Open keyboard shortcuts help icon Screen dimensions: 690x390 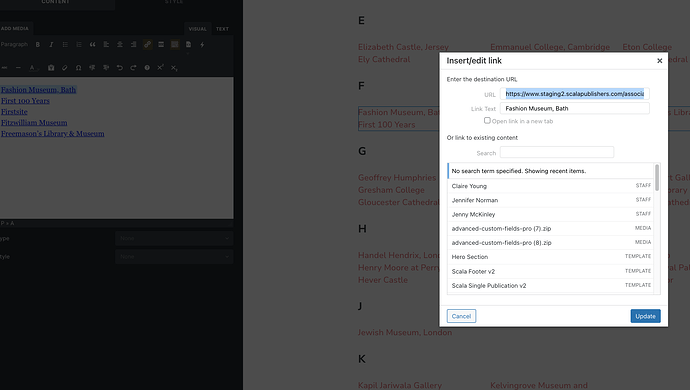[147, 68]
